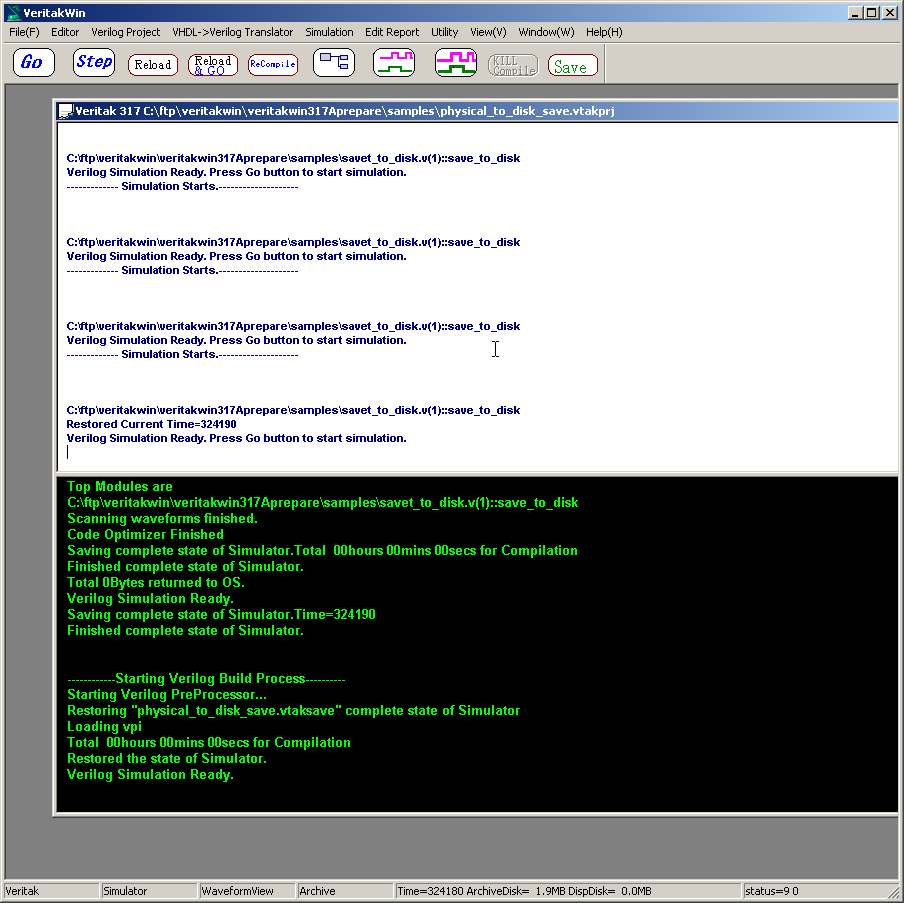Click the green Save button
This screenshot has height=903, width=904.
(572, 65)
